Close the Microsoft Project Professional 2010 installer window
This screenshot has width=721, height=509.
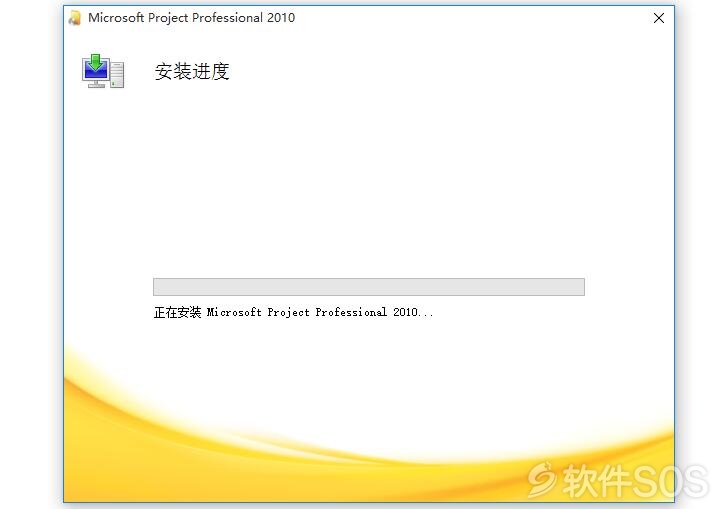point(658,18)
